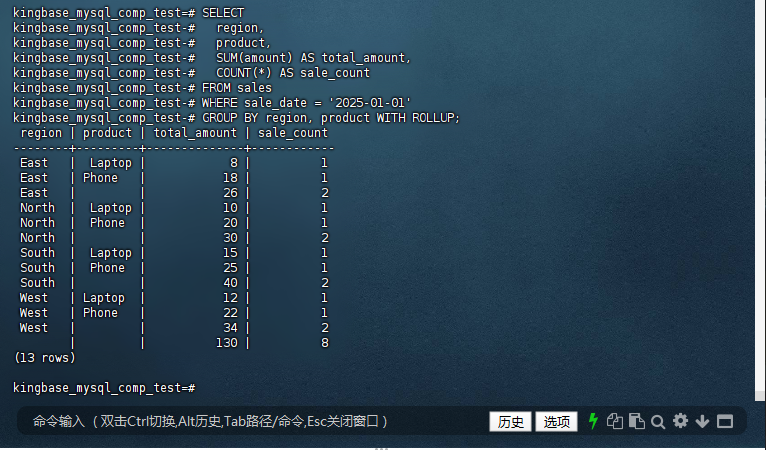The width and height of the screenshot is (766, 450).
Task: Click South subtotal value 40
Action: pos(230,282)
